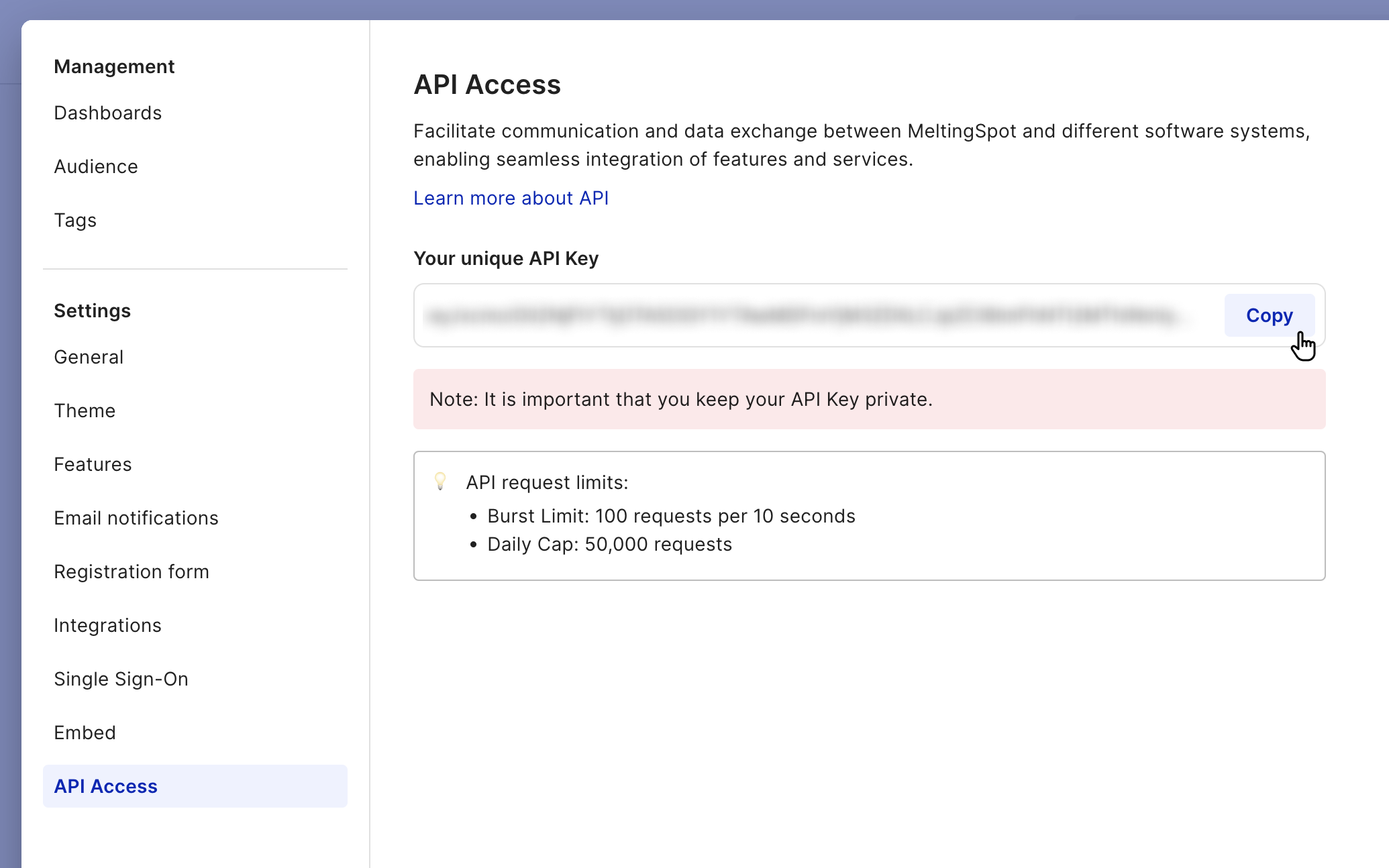The width and height of the screenshot is (1389, 868).
Task: Select Registration form in sidebar
Action: point(132,572)
